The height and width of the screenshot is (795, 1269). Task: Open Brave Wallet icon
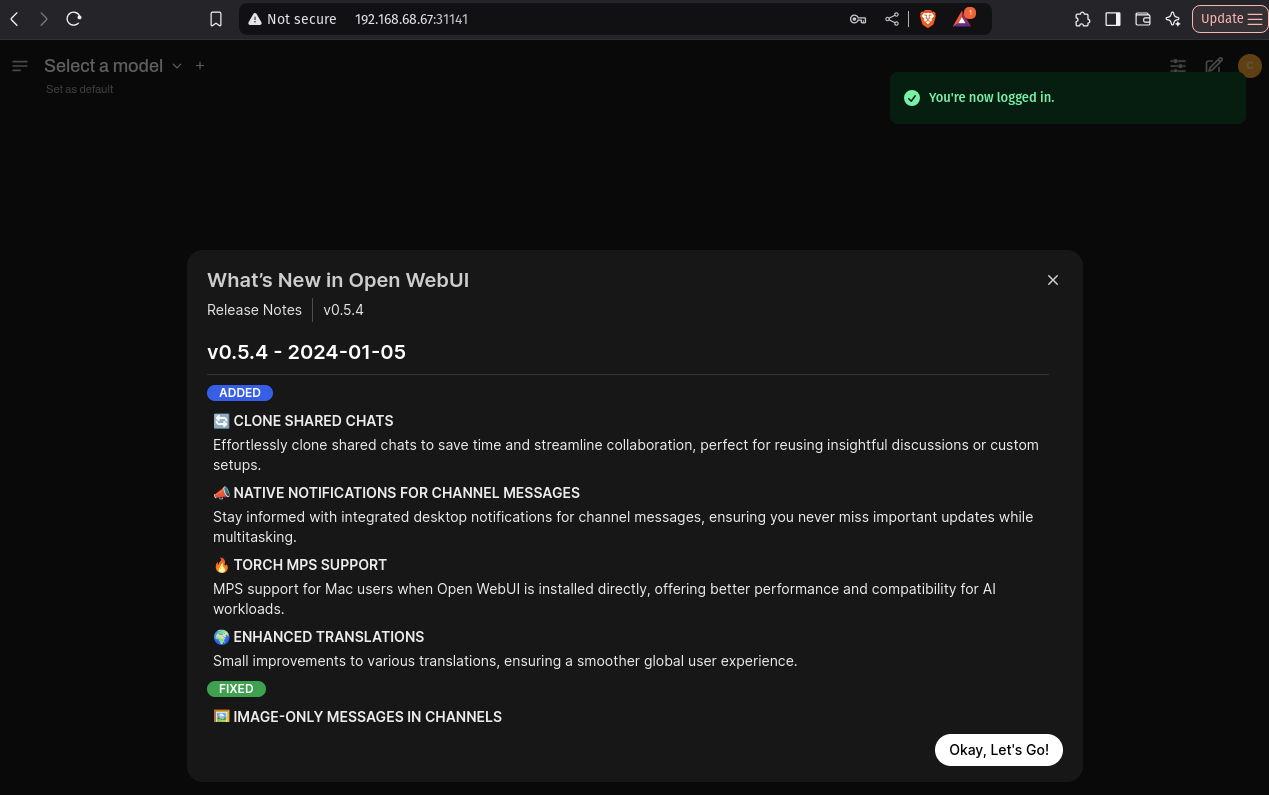tap(1142, 18)
